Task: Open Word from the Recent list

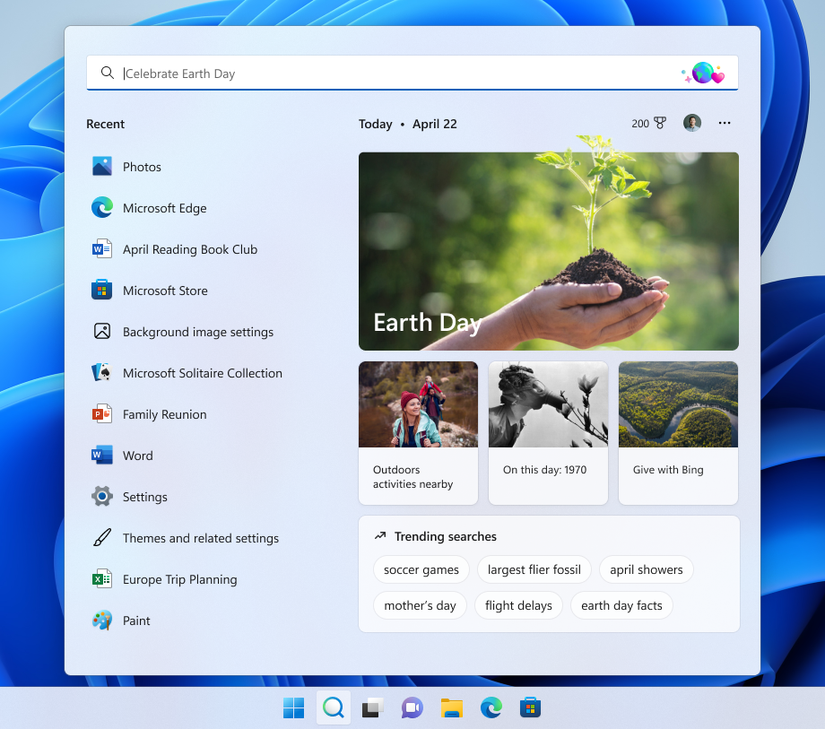Action: pos(137,455)
